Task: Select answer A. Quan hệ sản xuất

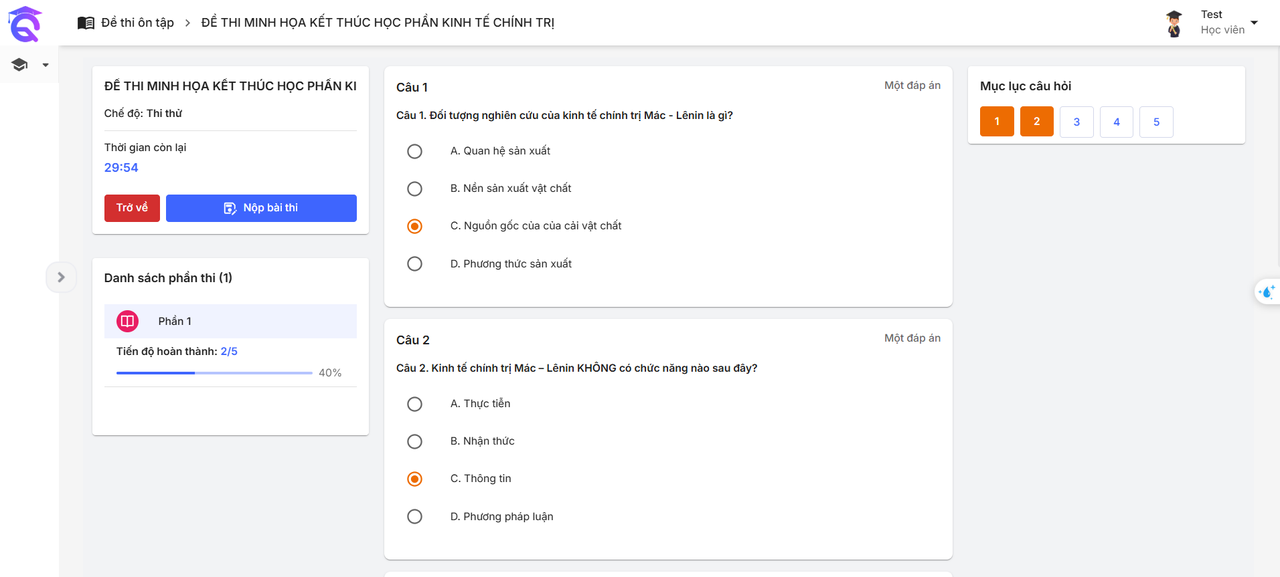Action: (x=415, y=151)
